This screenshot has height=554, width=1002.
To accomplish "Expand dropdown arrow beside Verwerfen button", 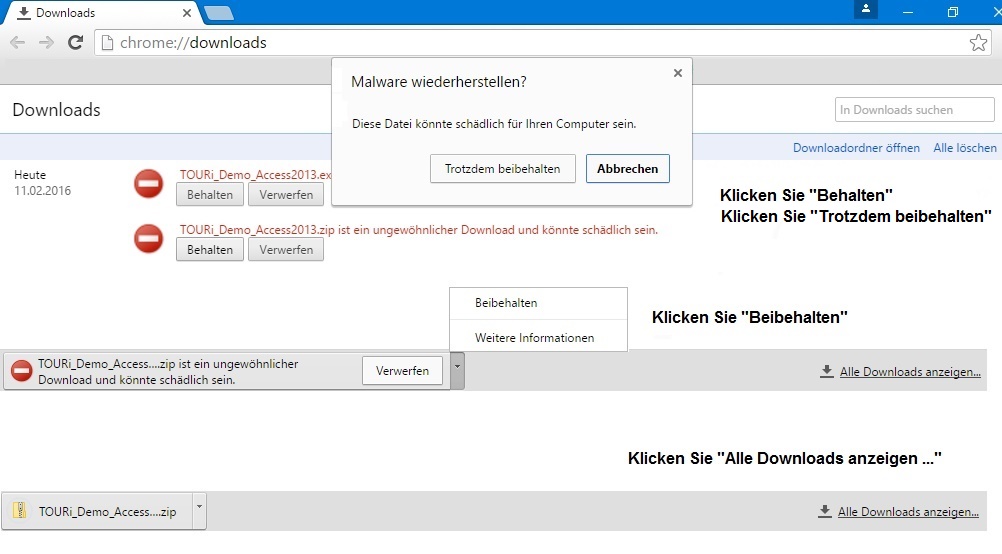I will coord(457,370).
